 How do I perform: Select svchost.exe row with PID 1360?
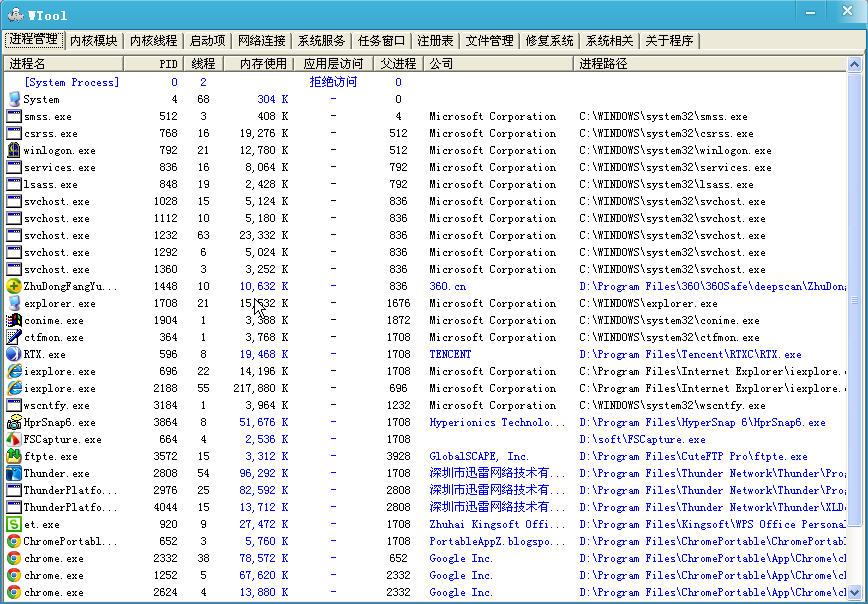[425, 270]
